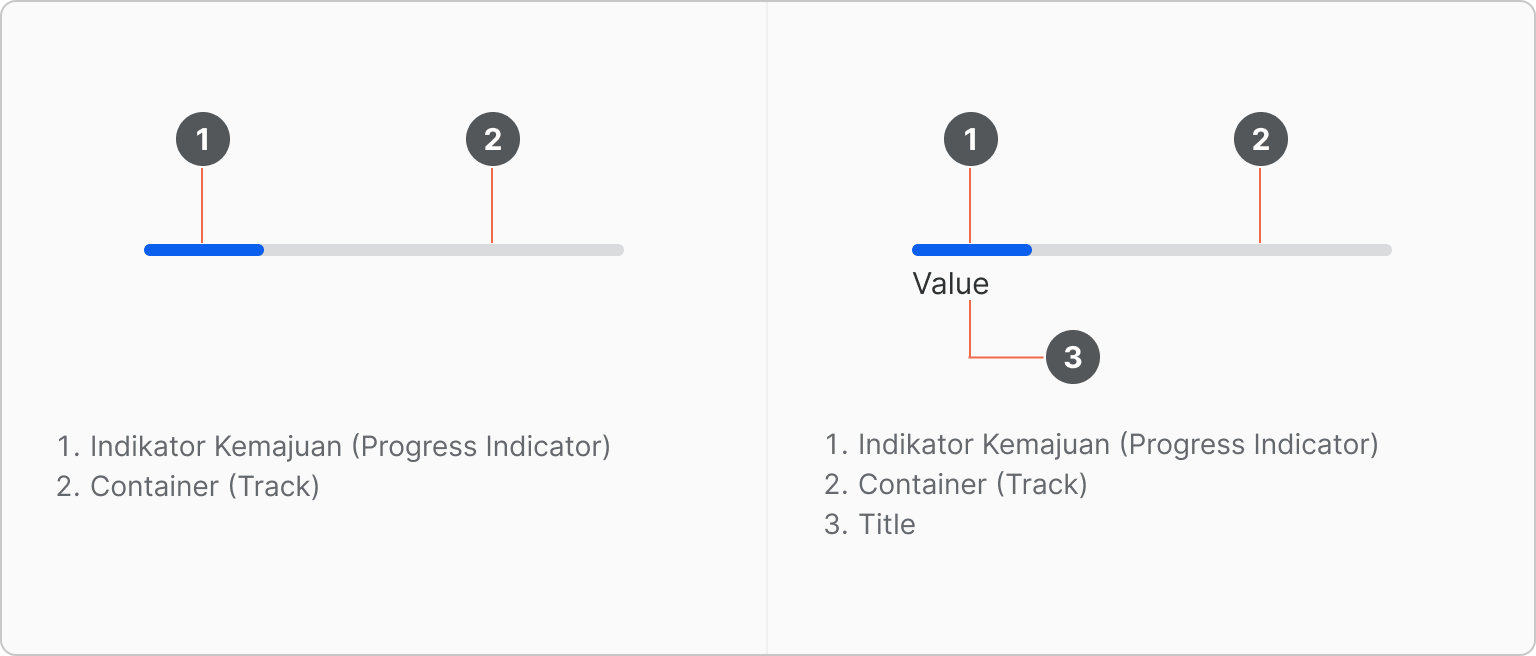Click red connector line leading to badge 3
The height and width of the screenshot is (656, 1536).
pyautogui.click(x=1007, y=357)
